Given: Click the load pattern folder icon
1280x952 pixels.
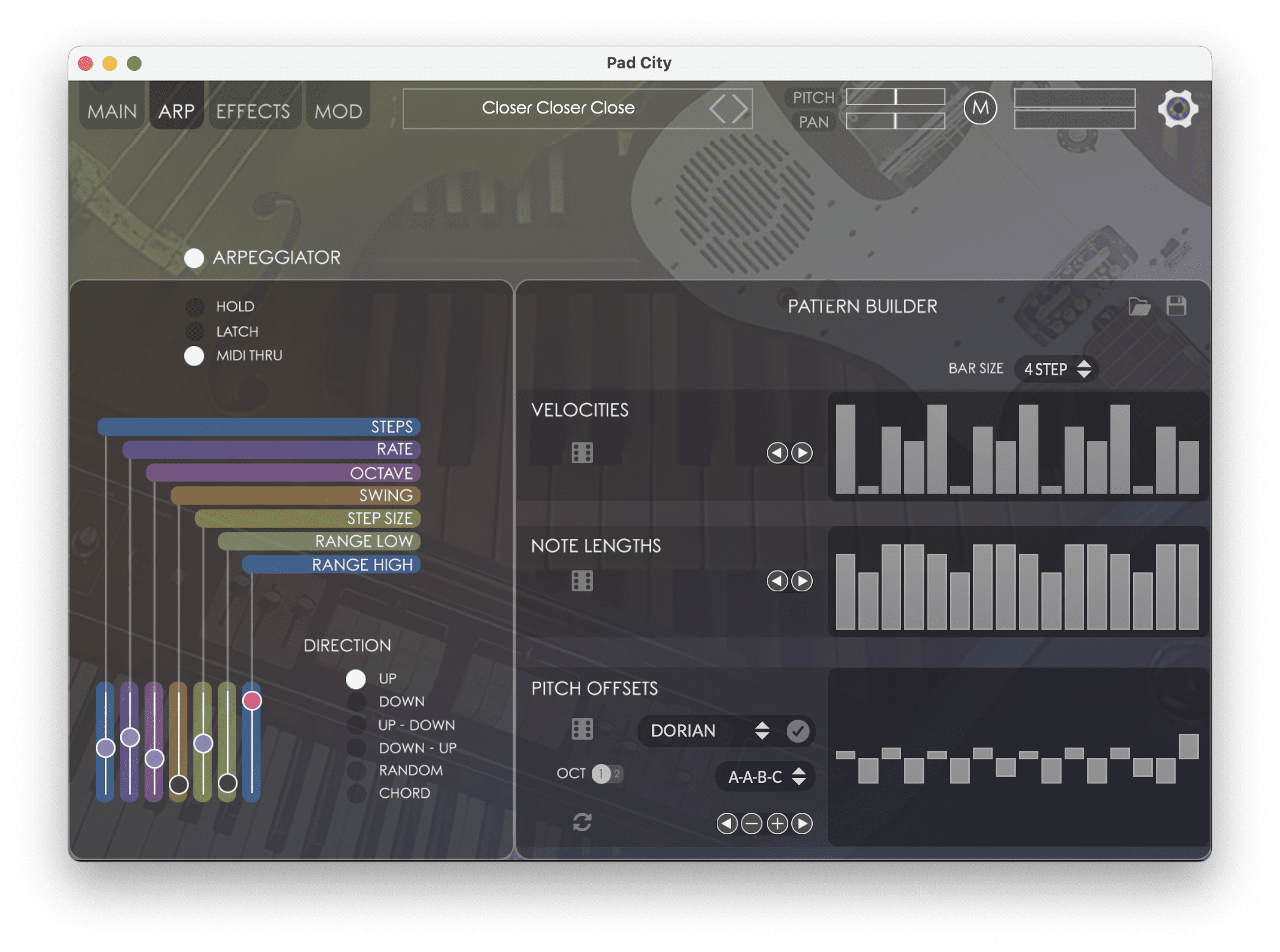Looking at the screenshot, I should pyautogui.click(x=1139, y=306).
